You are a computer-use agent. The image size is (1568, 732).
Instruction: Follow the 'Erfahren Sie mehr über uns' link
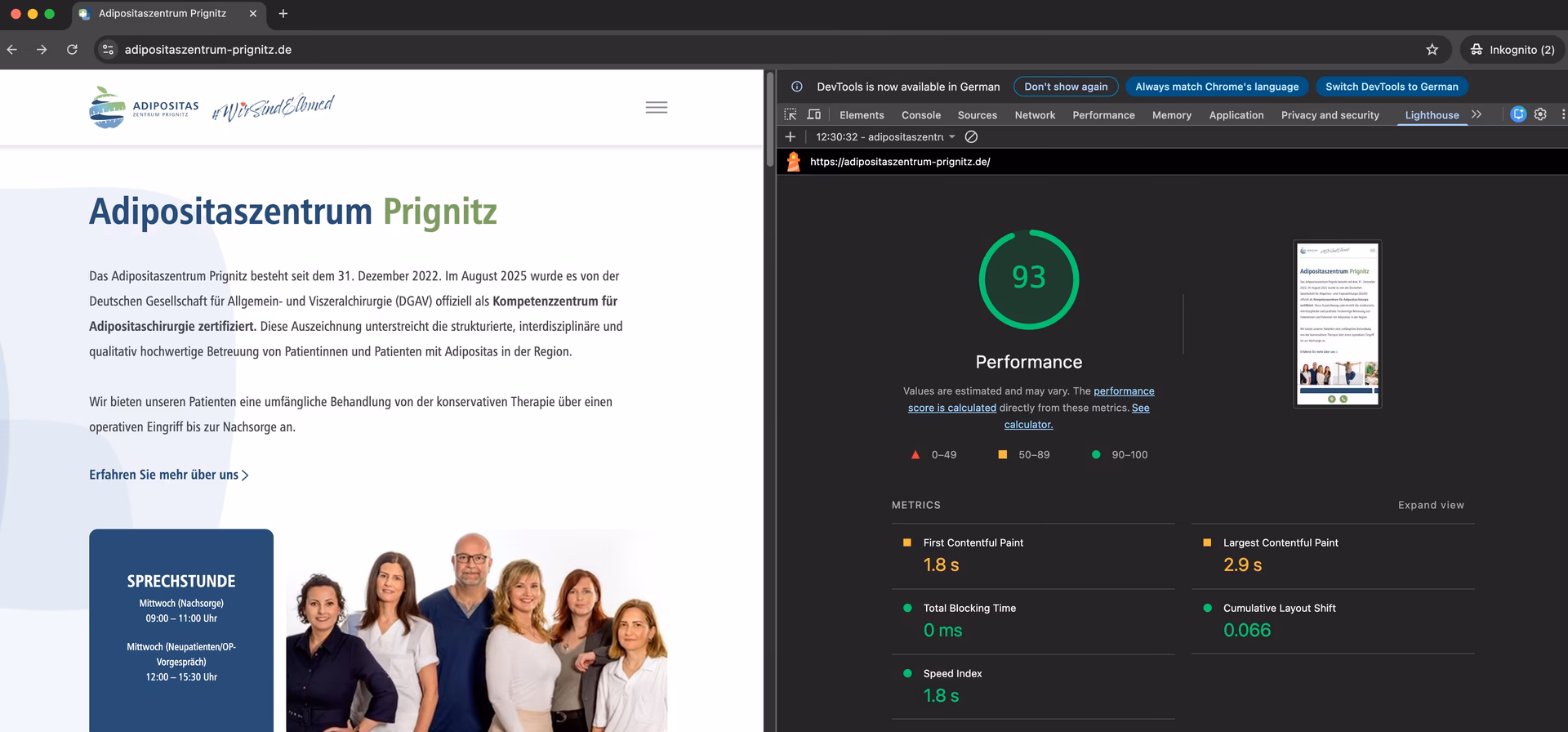tap(168, 475)
